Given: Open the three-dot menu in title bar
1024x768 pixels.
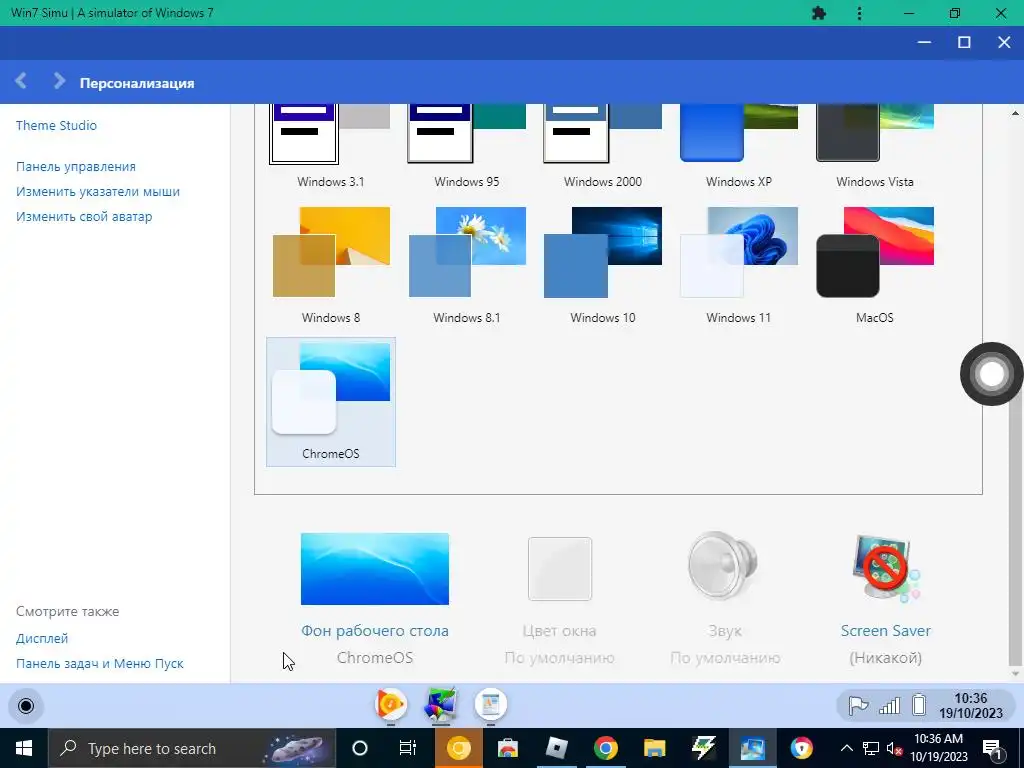Looking at the screenshot, I should pyautogui.click(x=859, y=13).
